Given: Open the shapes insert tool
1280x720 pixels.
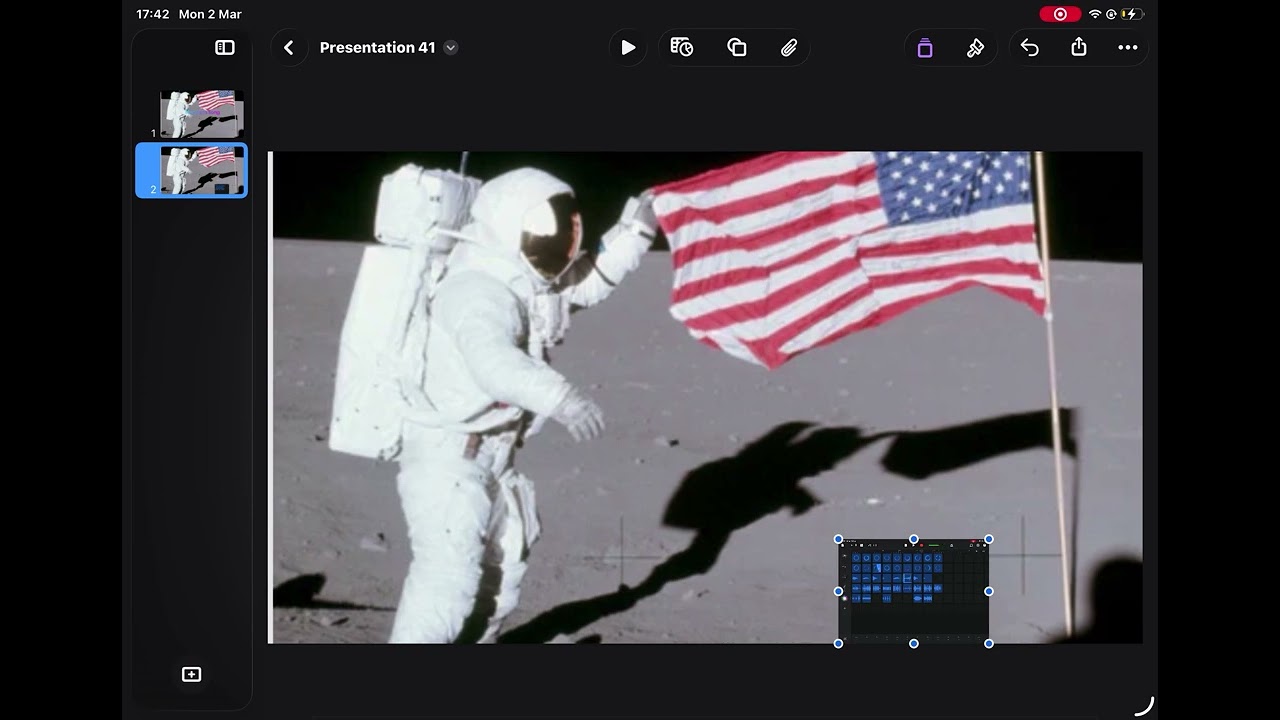Looking at the screenshot, I should [737, 47].
